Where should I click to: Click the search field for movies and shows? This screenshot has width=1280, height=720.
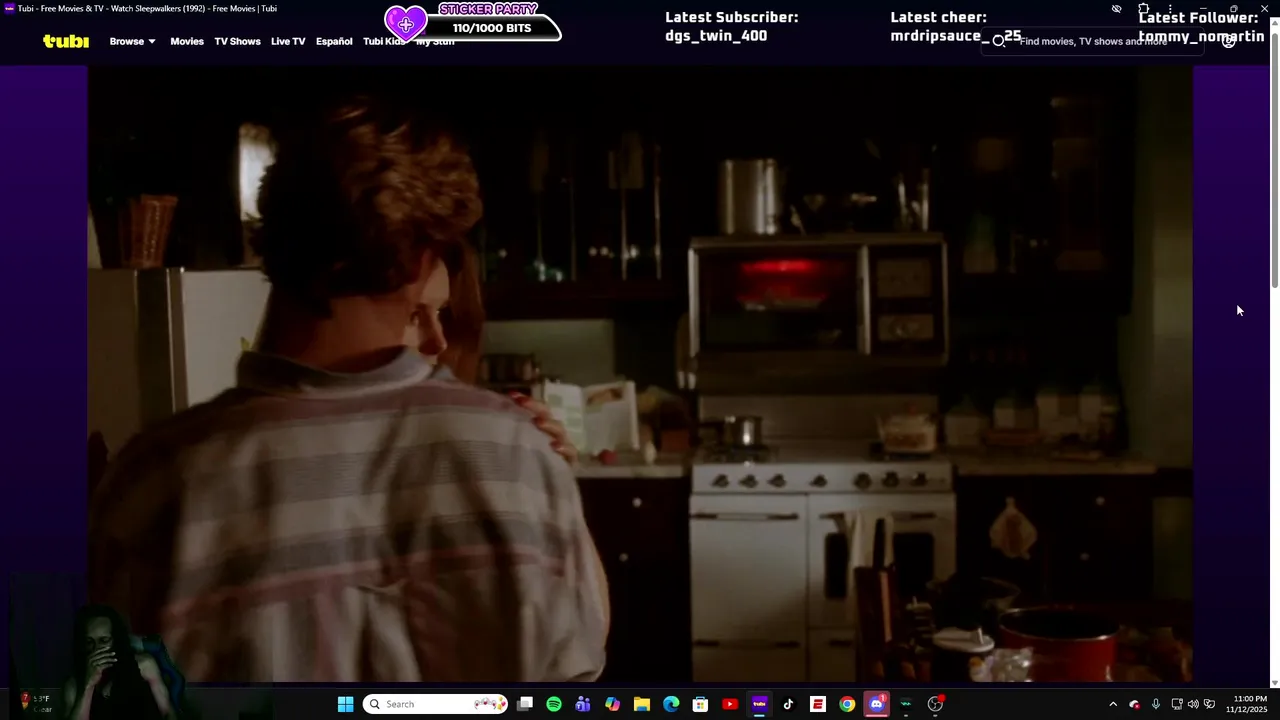(x=1092, y=41)
